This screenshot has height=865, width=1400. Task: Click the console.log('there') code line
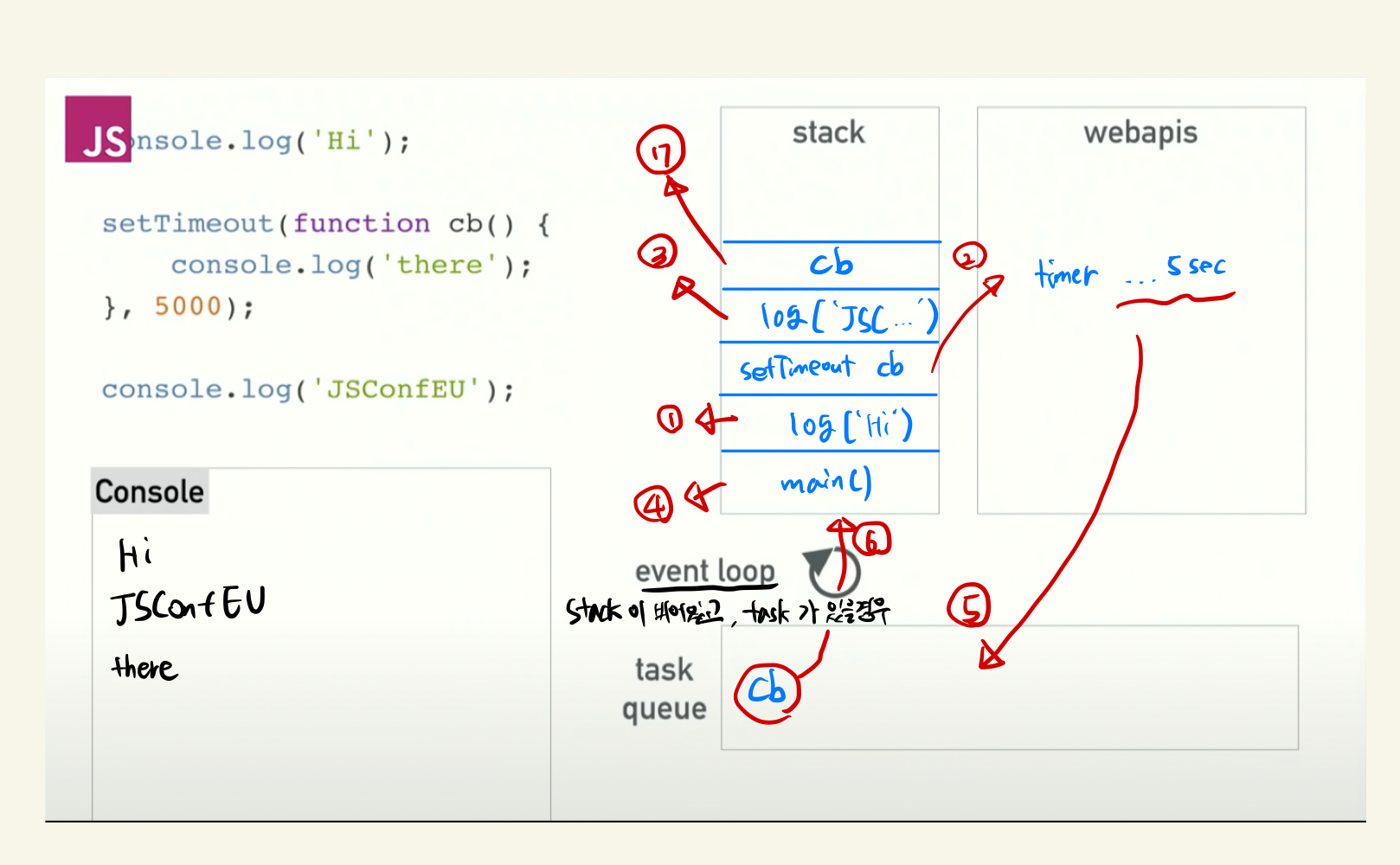click(351, 265)
